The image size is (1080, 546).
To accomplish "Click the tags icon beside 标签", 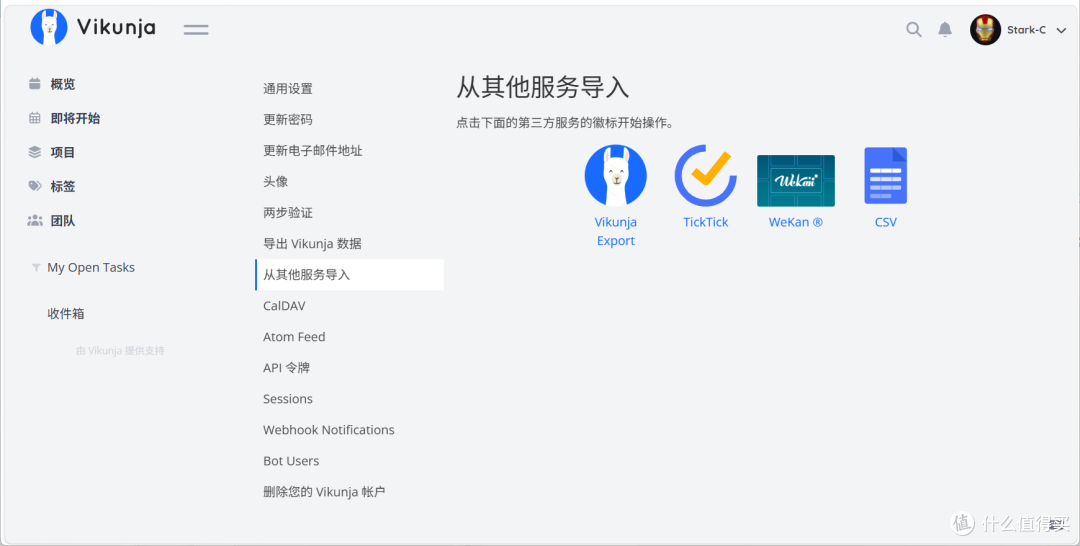I will 34,186.
